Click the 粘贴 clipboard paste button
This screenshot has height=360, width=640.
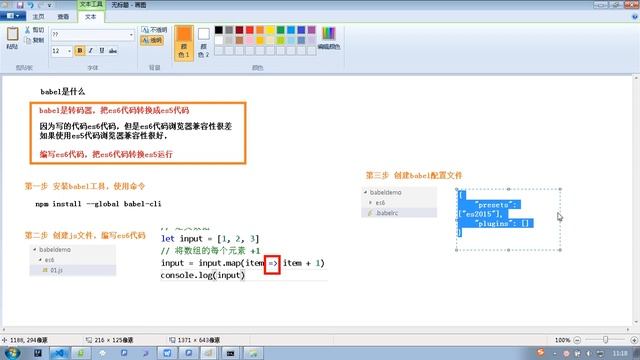click(x=12, y=38)
